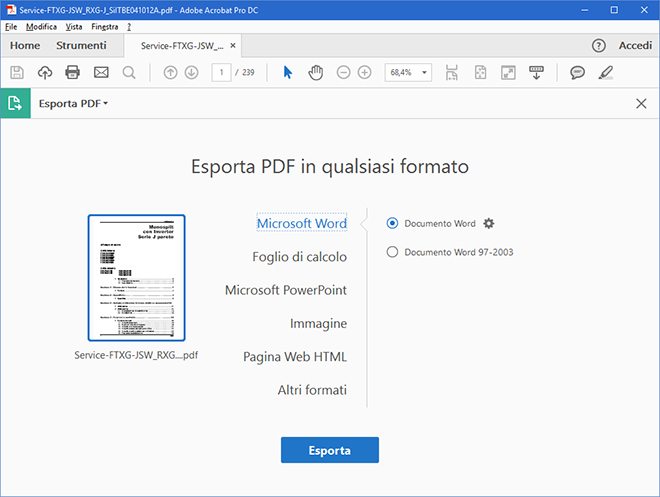This screenshot has height=497, width=660.
Task: Select the hand pan tool
Action: pyautogui.click(x=316, y=73)
